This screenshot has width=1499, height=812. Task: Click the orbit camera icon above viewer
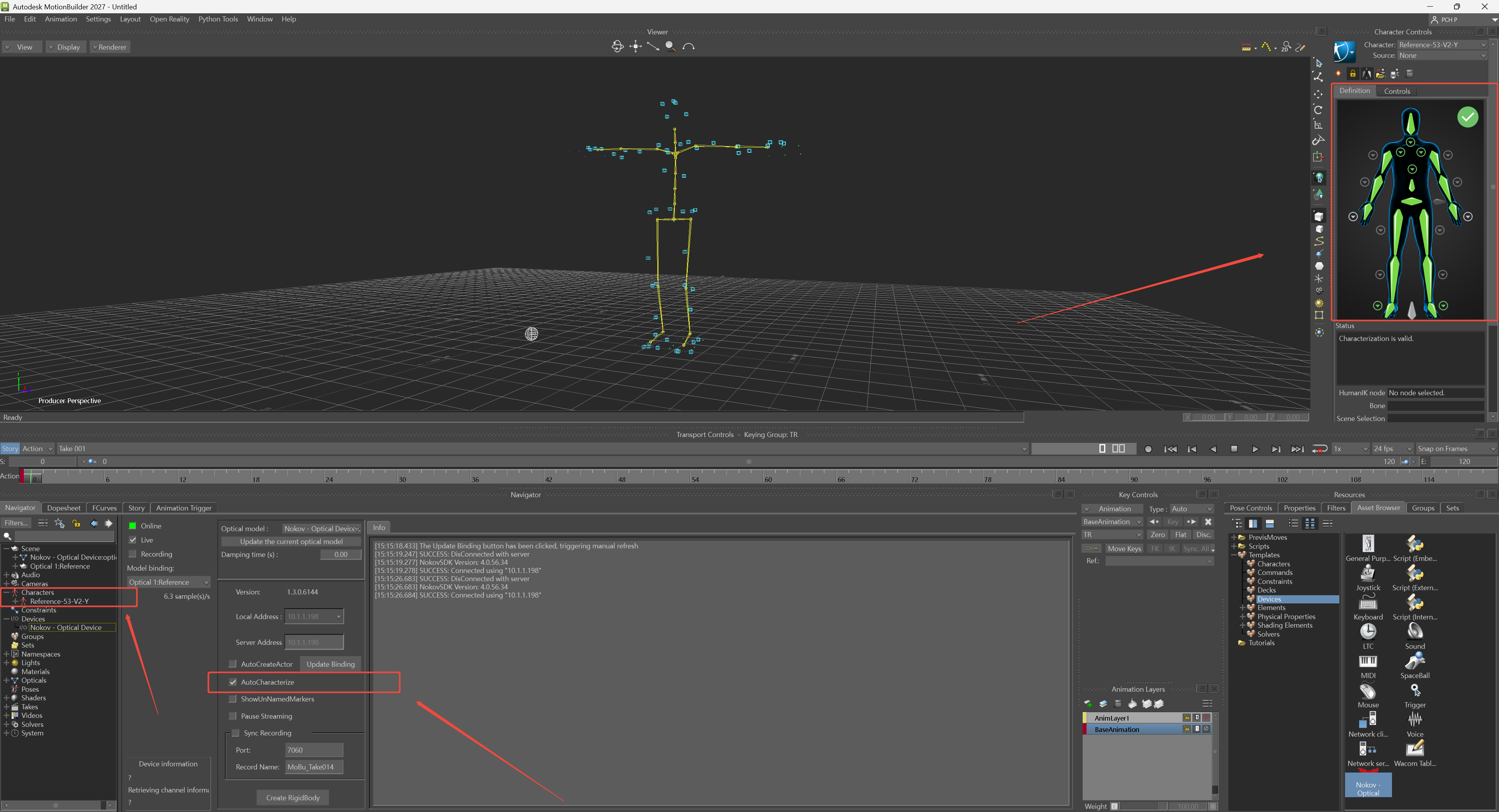tap(617, 46)
